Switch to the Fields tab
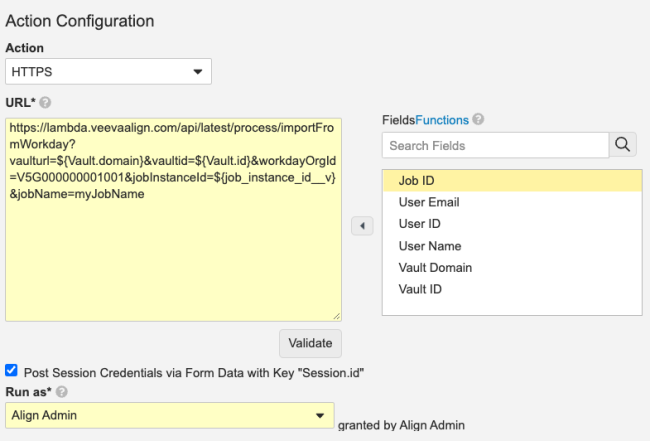650x441 pixels. (x=400, y=120)
